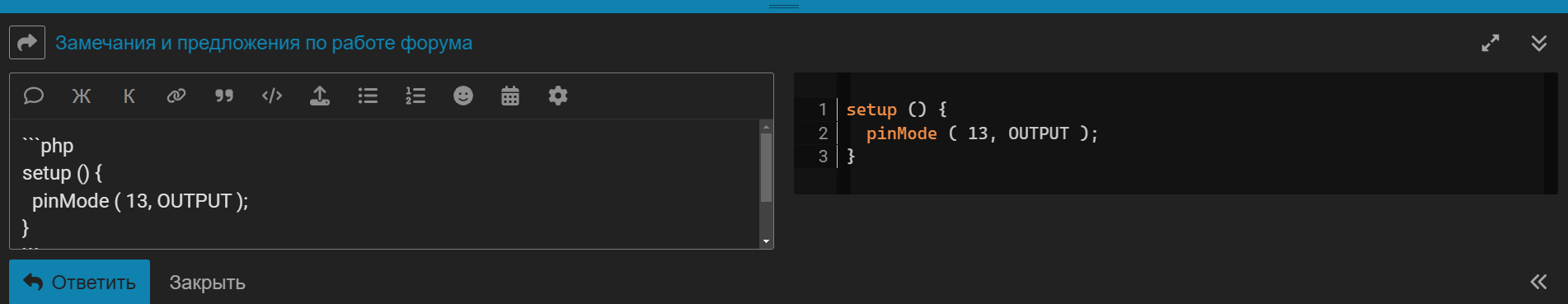Insert a hyperlink via chain icon

pos(176,96)
